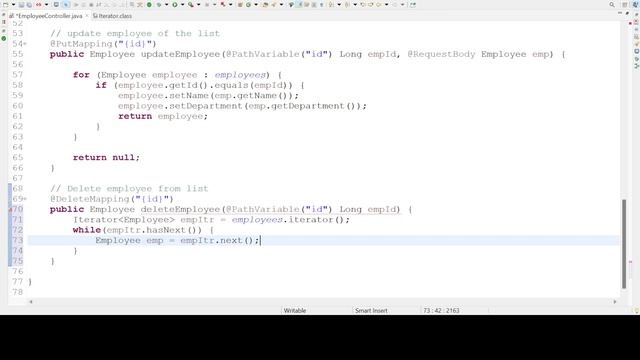
Task: Open the Next Annotation dropdown arrow
Action: coord(339,4)
